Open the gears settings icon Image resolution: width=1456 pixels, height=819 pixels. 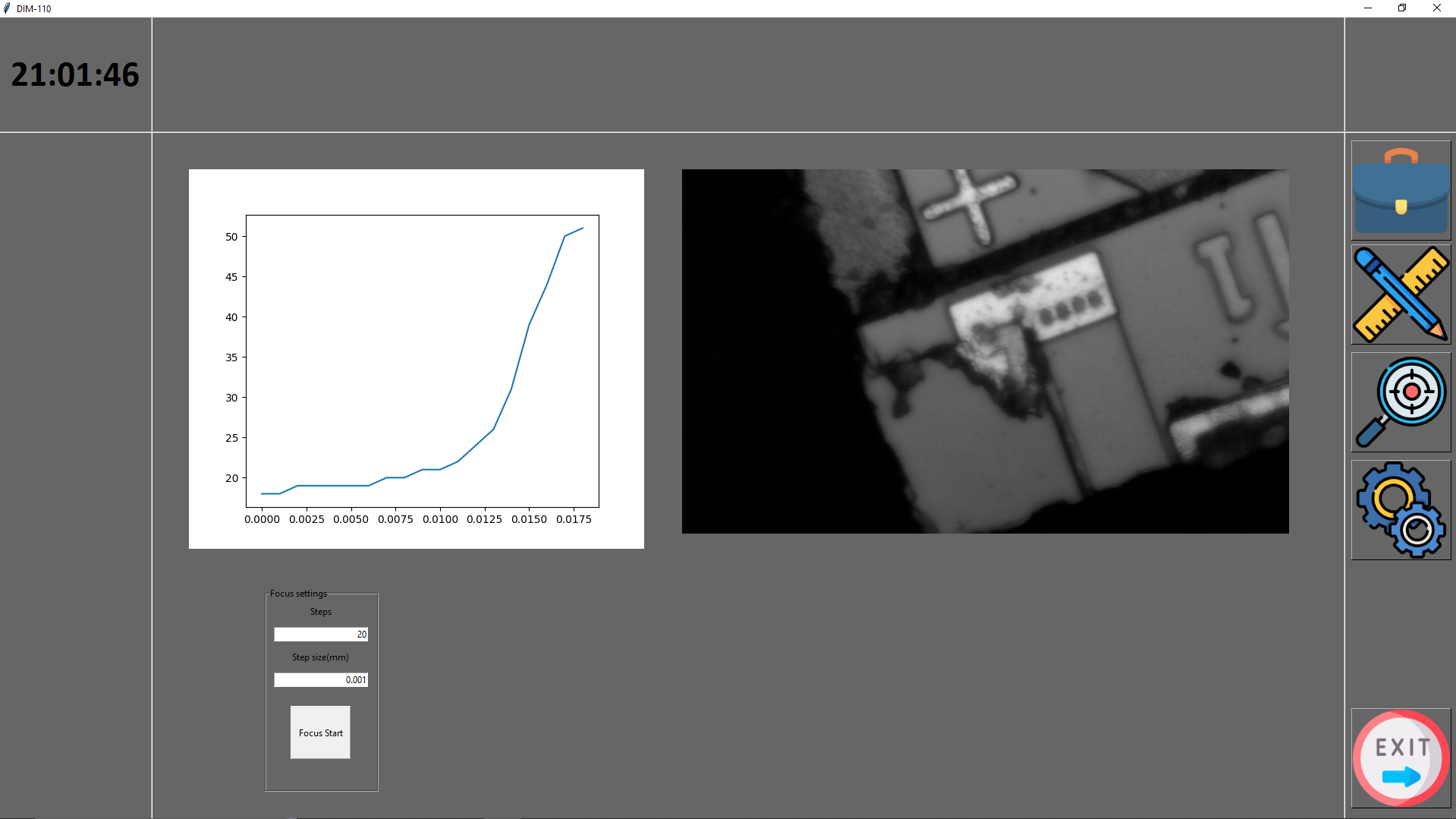point(1401,510)
